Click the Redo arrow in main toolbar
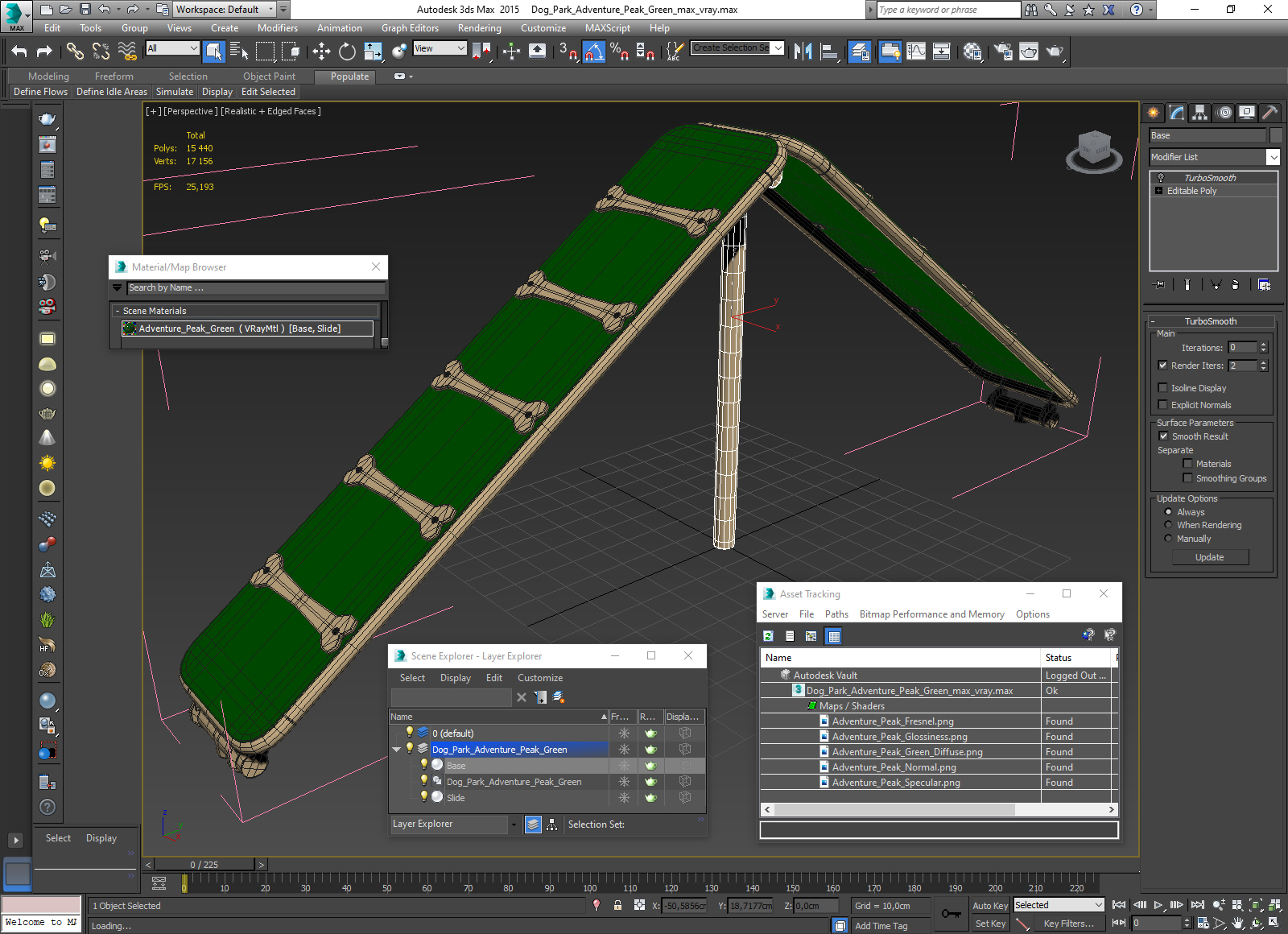The height and width of the screenshot is (934, 1288). tap(44, 52)
